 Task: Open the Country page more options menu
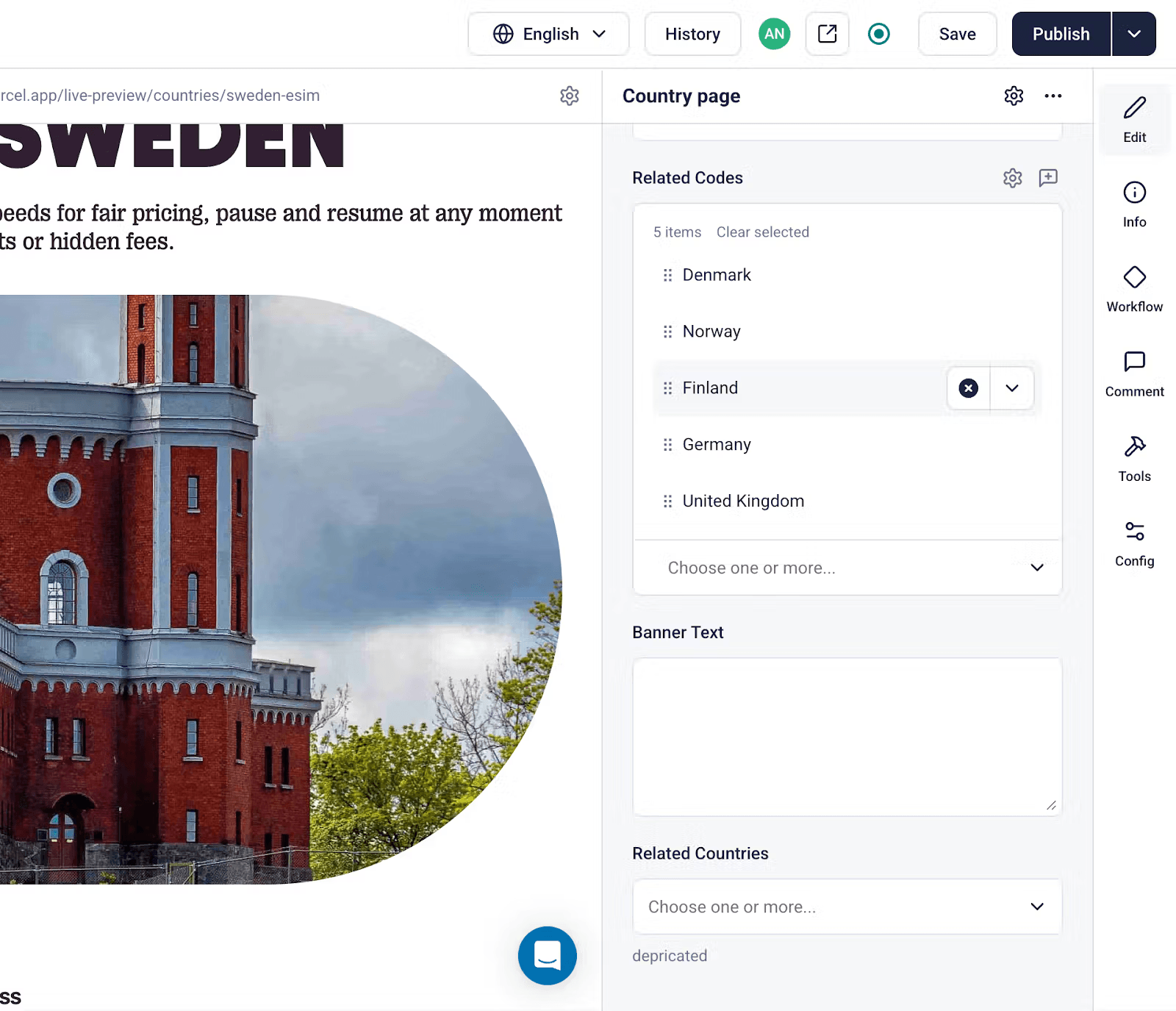[x=1053, y=96]
